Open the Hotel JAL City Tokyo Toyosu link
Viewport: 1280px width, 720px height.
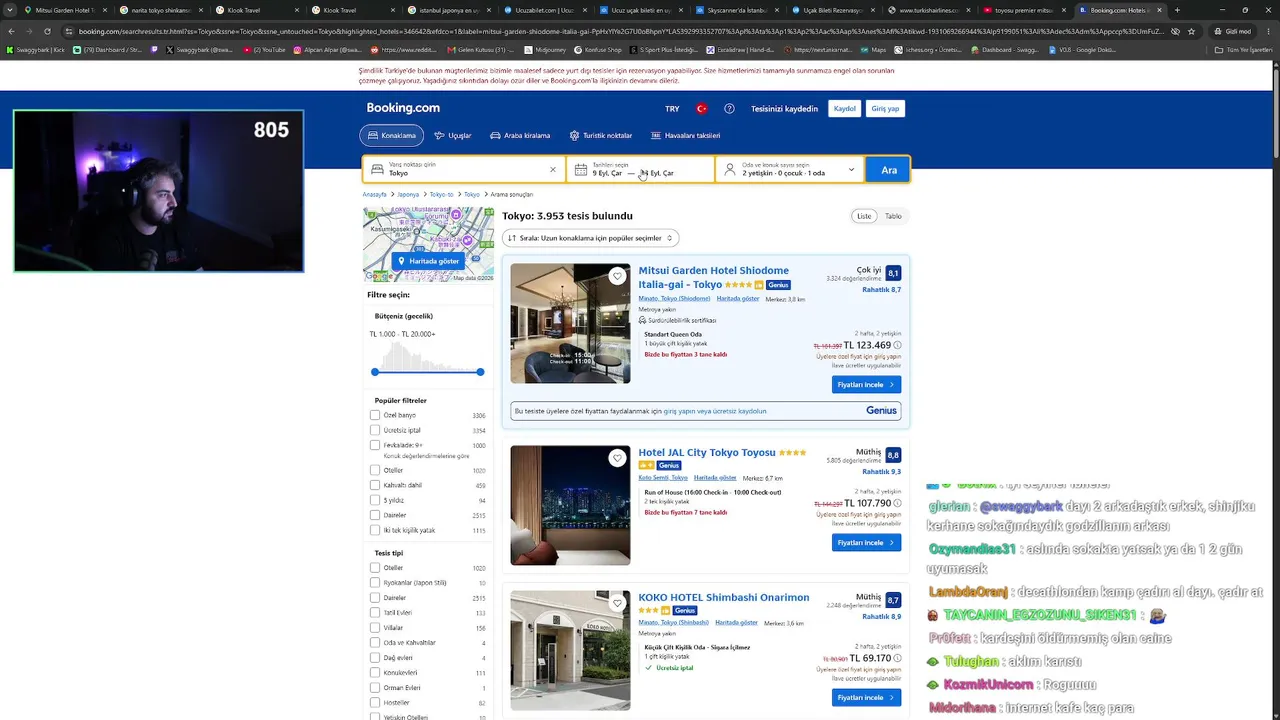(x=707, y=453)
